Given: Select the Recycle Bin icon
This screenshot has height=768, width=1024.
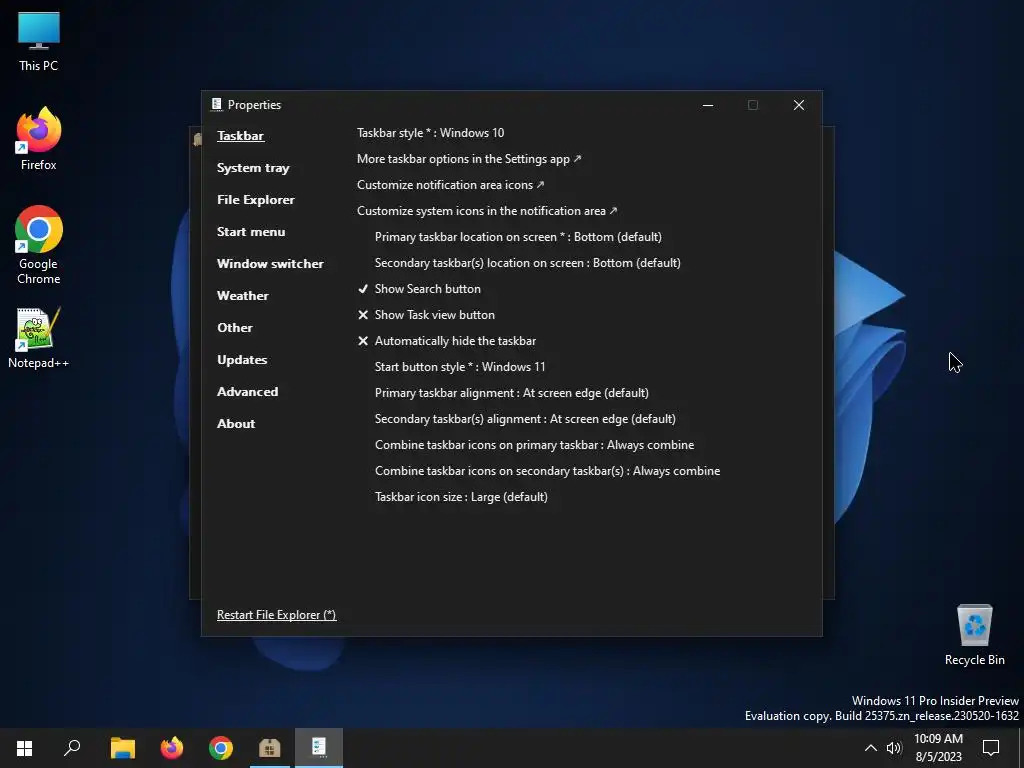Looking at the screenshot, I should point(974,635).
